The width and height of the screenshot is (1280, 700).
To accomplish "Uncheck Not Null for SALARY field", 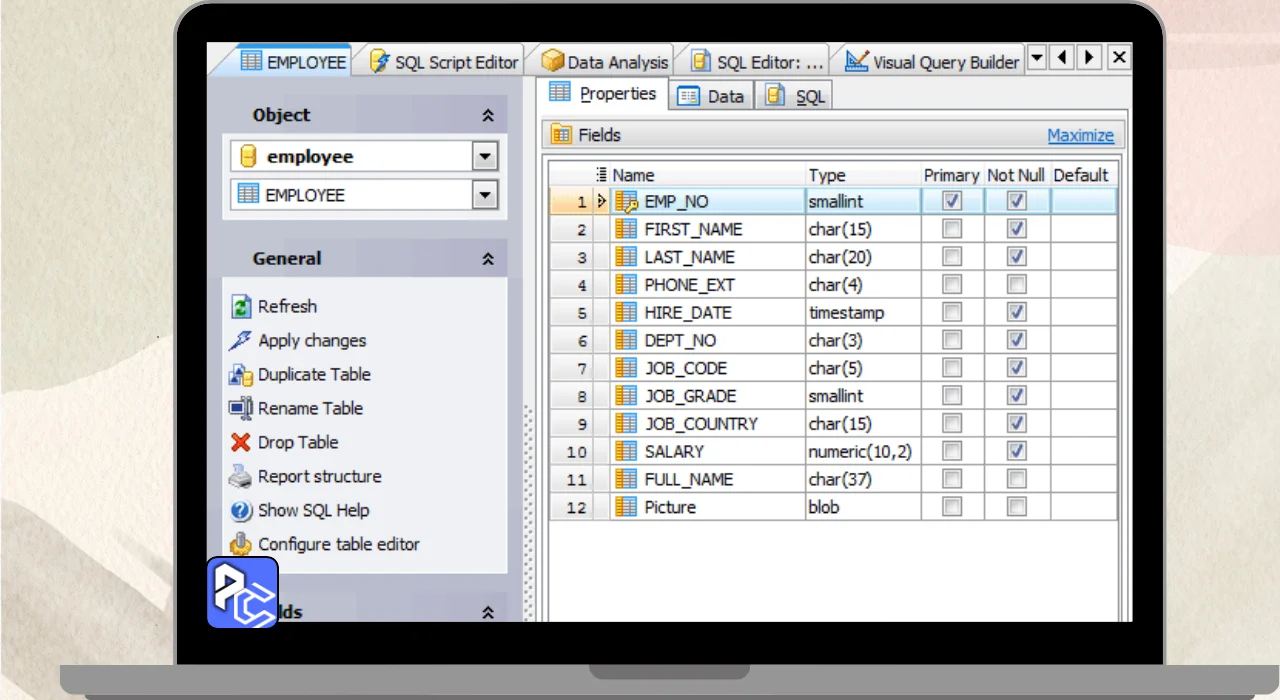I will (x=1016, y=451).
